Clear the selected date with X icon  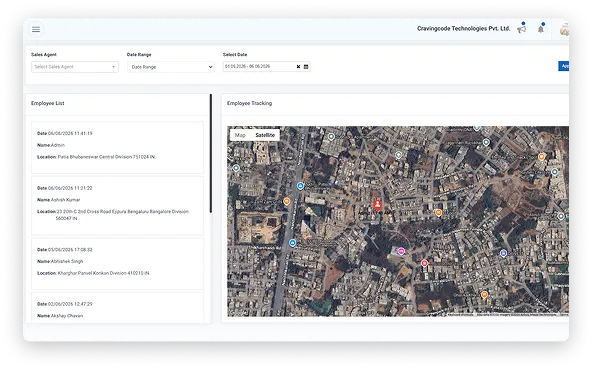[x=298, y=67]
